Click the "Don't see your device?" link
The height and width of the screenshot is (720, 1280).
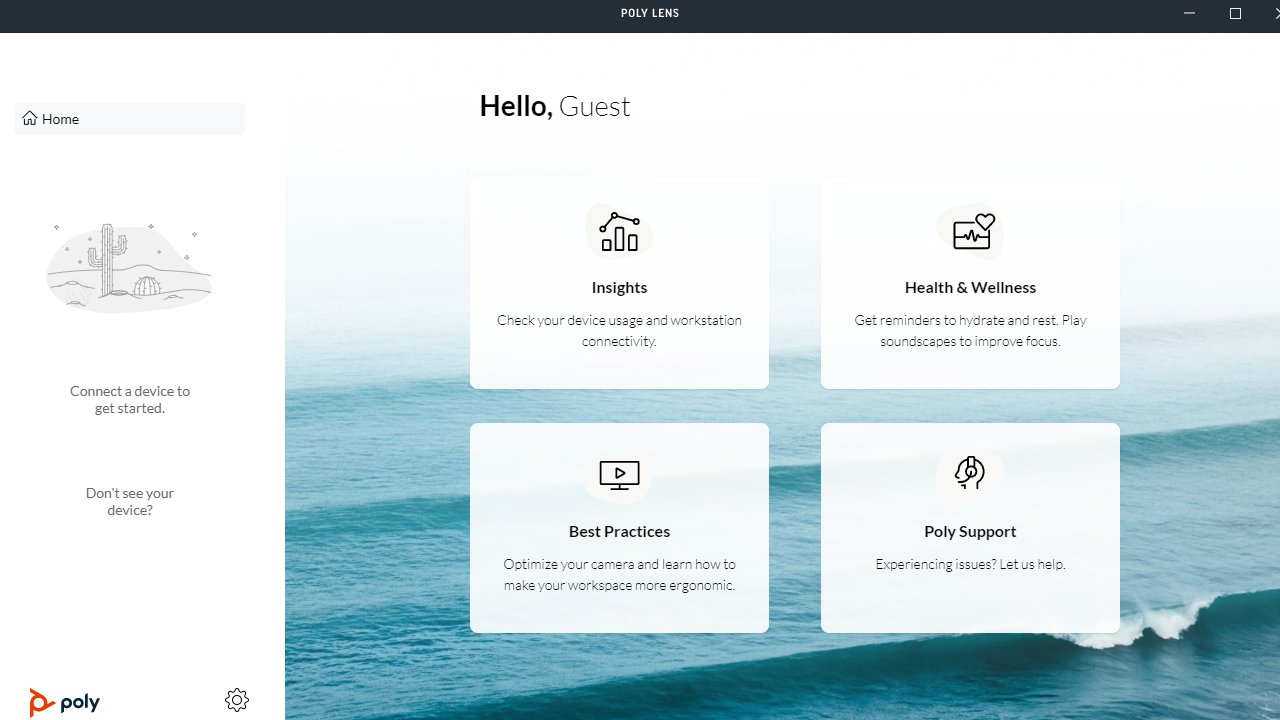[x=130, y=501]
